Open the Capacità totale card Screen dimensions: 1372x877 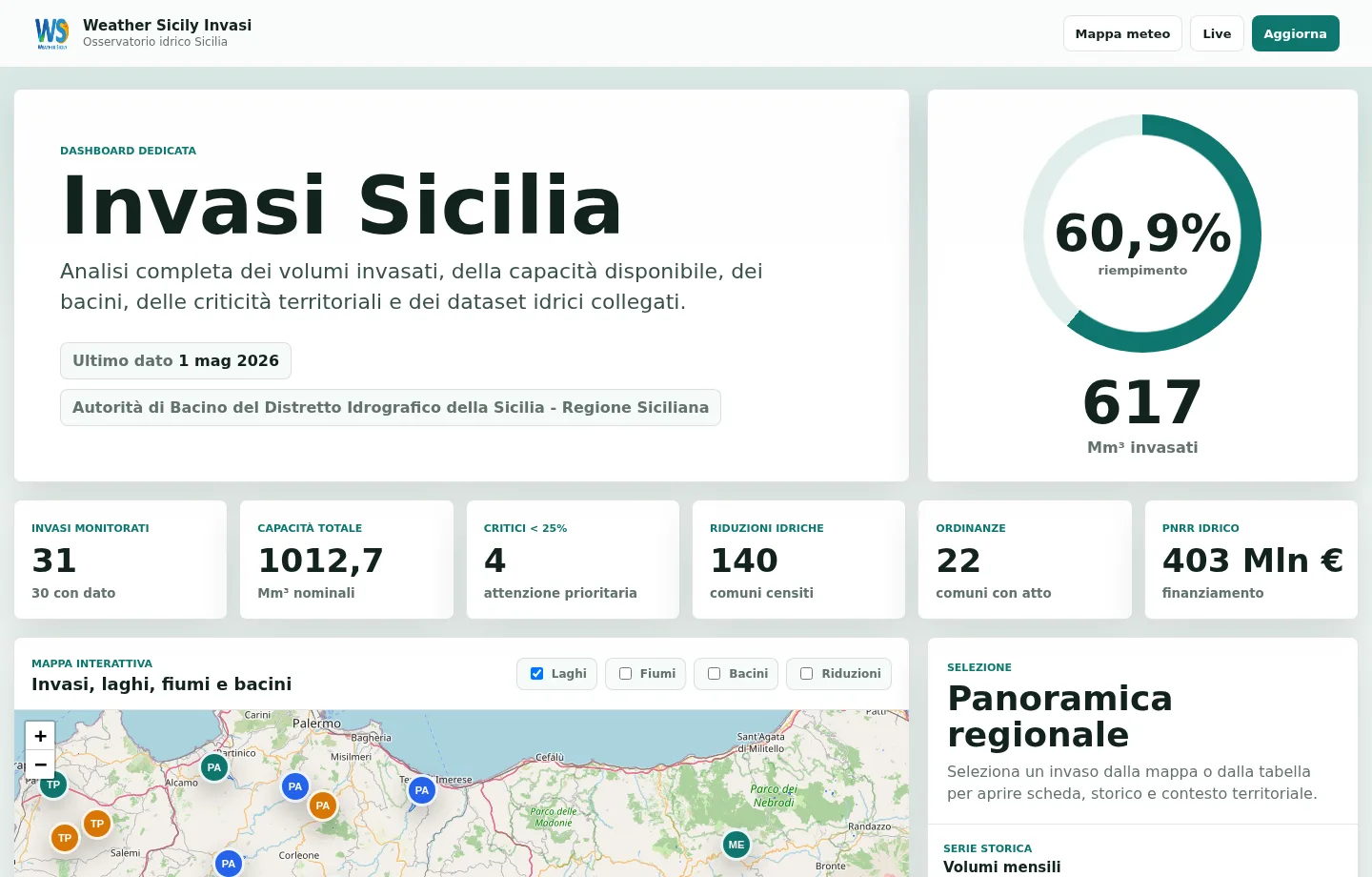(347, 560)
